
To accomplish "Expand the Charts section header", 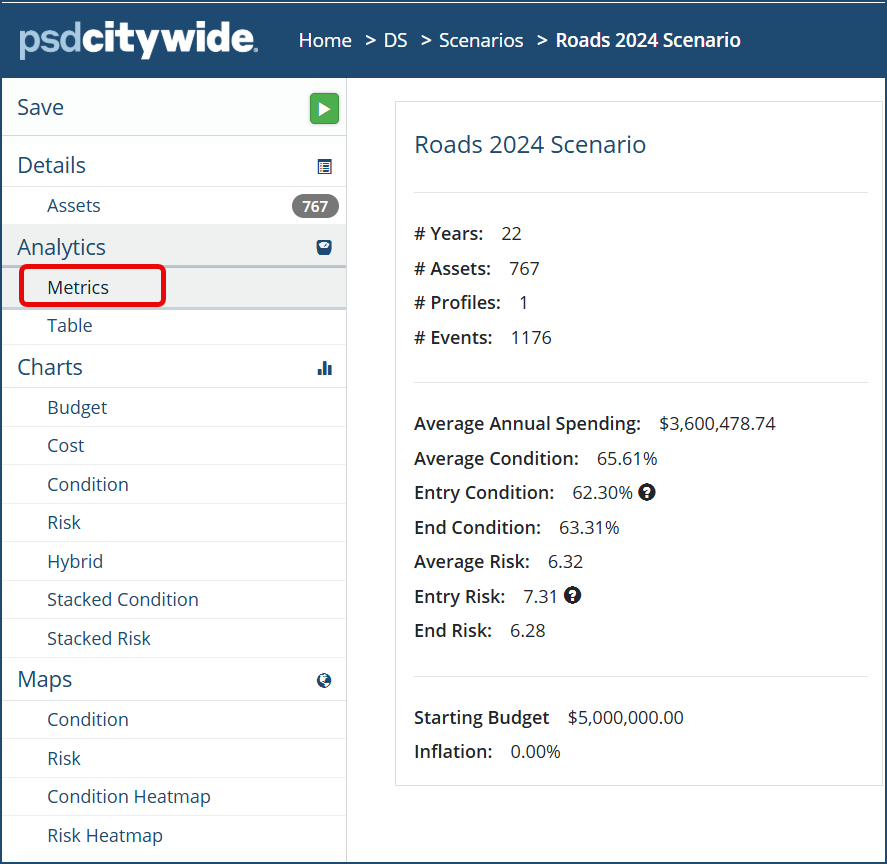I will [x=174, y=367].
